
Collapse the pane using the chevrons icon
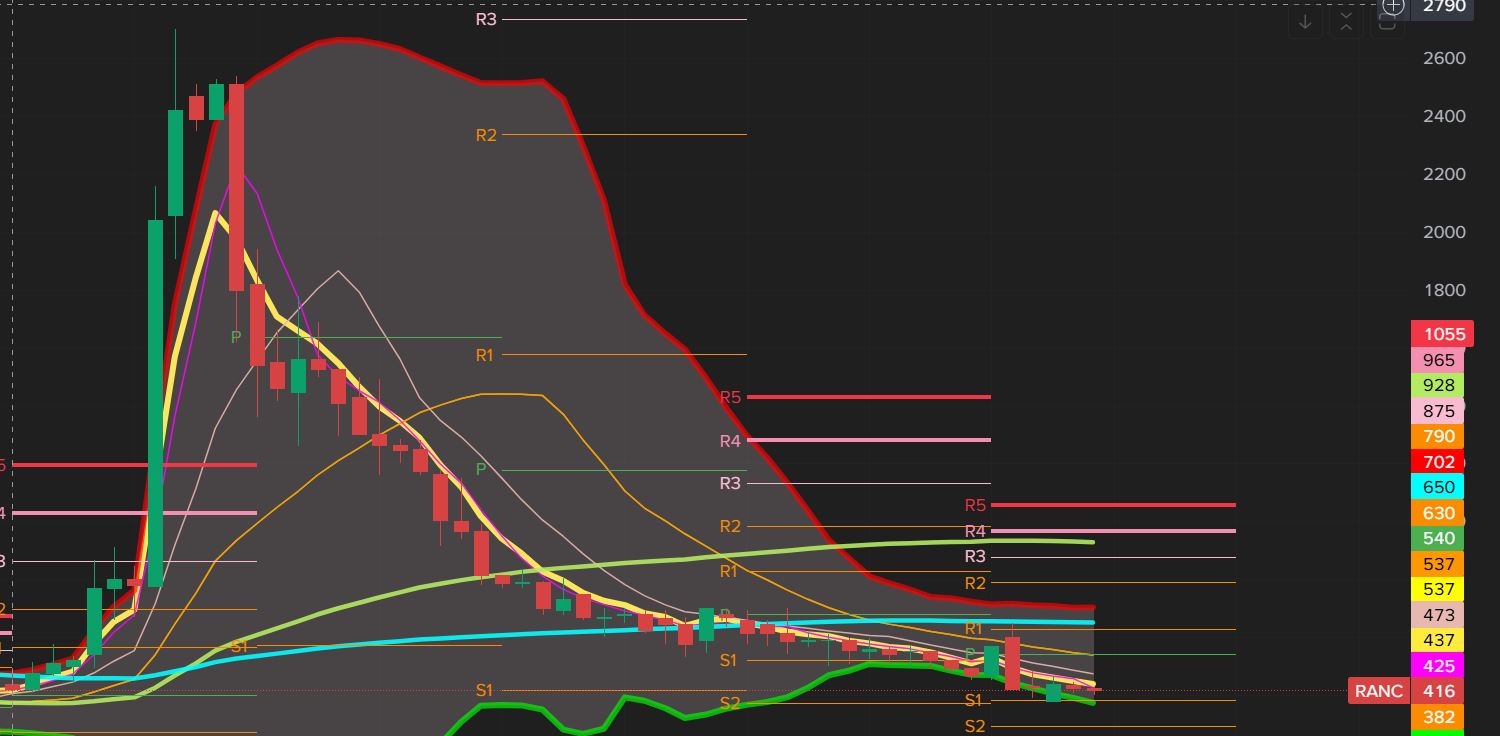1346,21
